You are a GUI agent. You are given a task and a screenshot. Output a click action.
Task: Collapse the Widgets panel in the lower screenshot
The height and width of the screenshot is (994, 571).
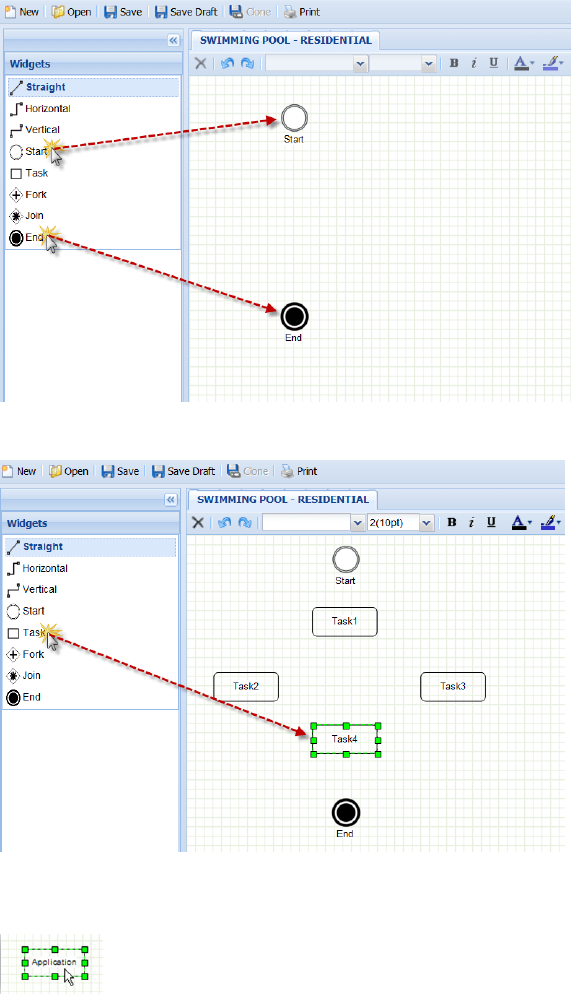(170, 500)
